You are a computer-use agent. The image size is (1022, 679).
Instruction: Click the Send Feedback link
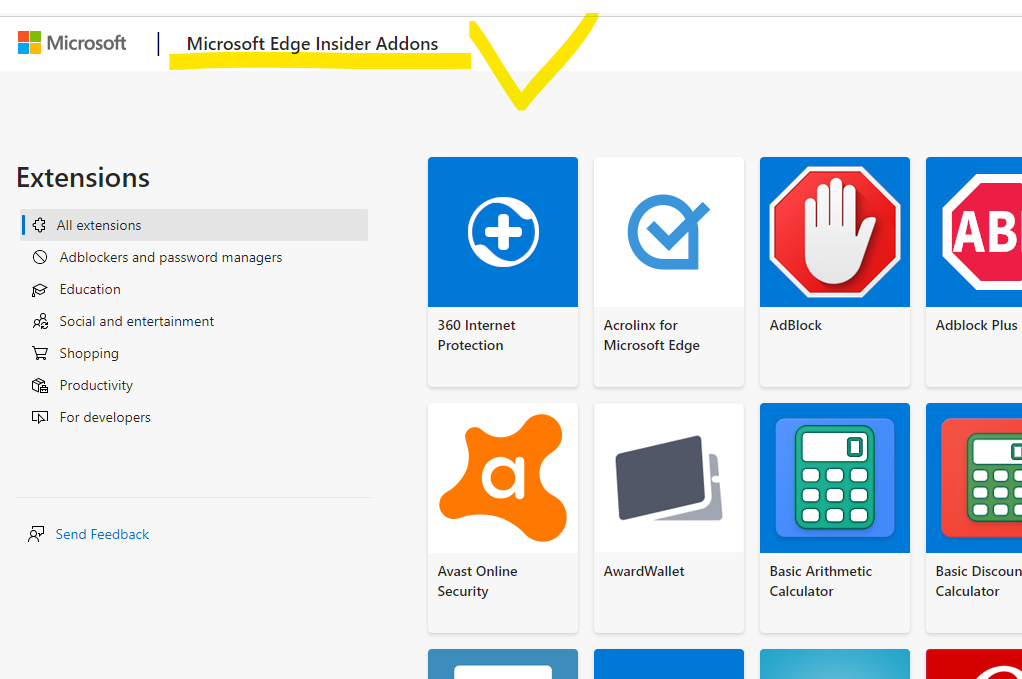point(102,534)
